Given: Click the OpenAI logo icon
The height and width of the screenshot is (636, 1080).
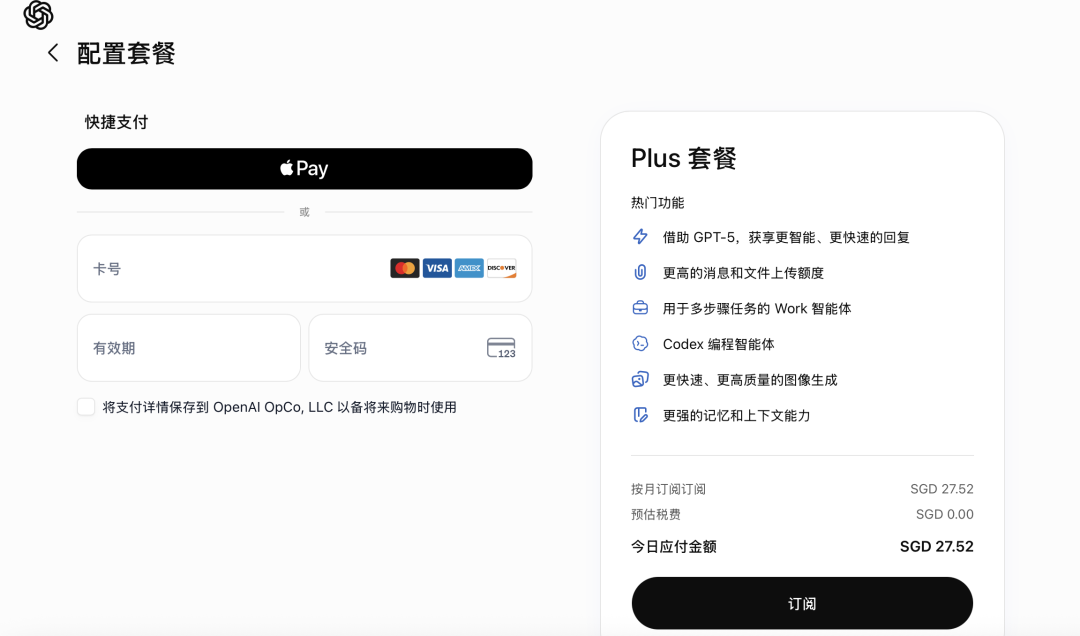Looking at the screenshot, I should point(38,14).
